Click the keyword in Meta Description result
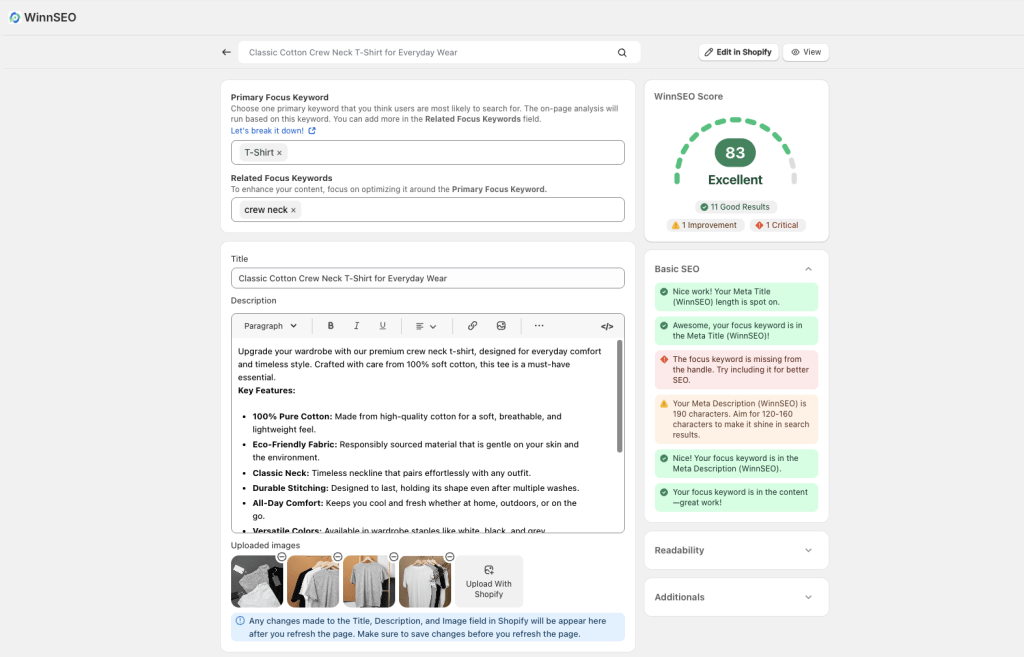 [x=736, y=464]
